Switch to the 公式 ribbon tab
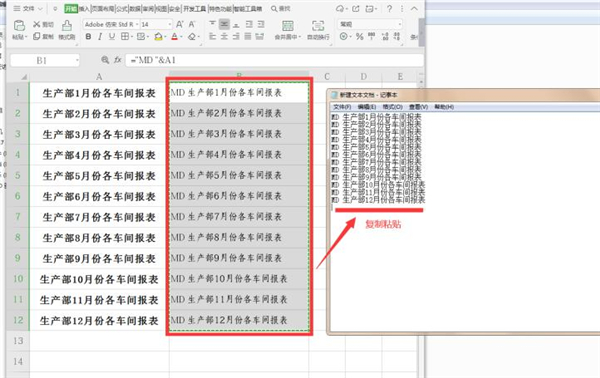Image resolution: width=600 pixels, height=378 pixels. pyautogui.click(x=121, y=8)
